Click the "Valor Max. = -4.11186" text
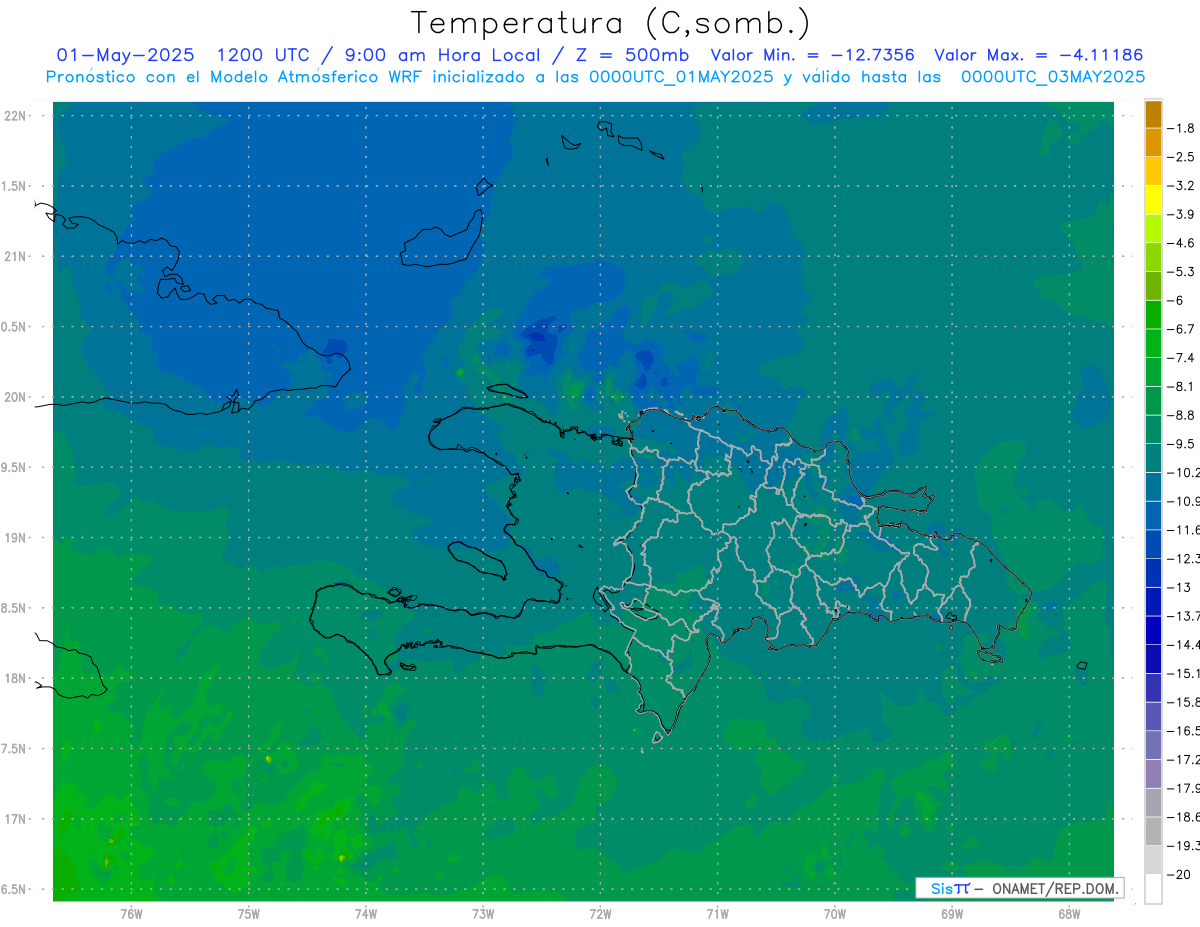 (1038, 56)
